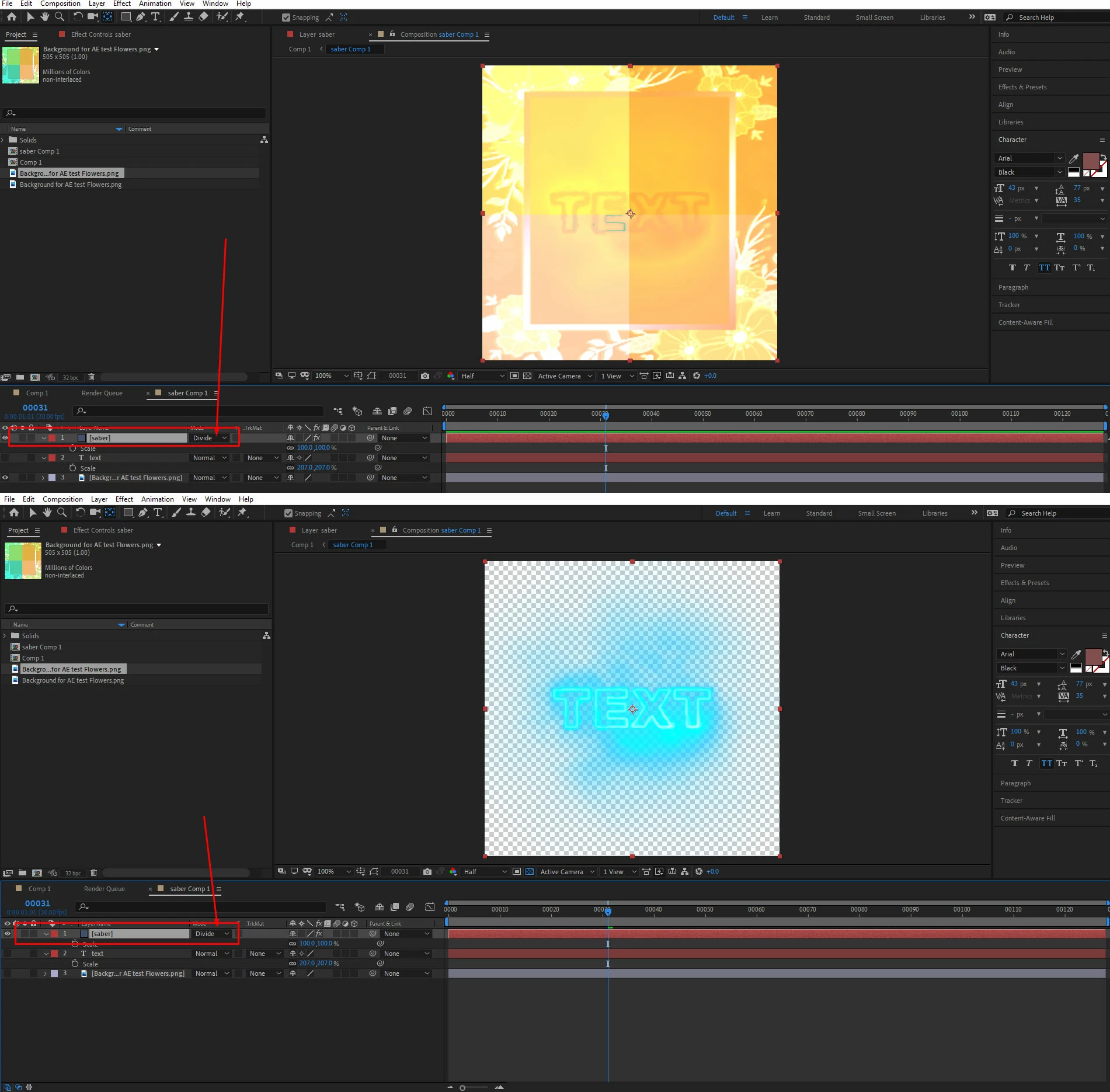Hide saber layer eye in upper timeline

pos(5,438)
